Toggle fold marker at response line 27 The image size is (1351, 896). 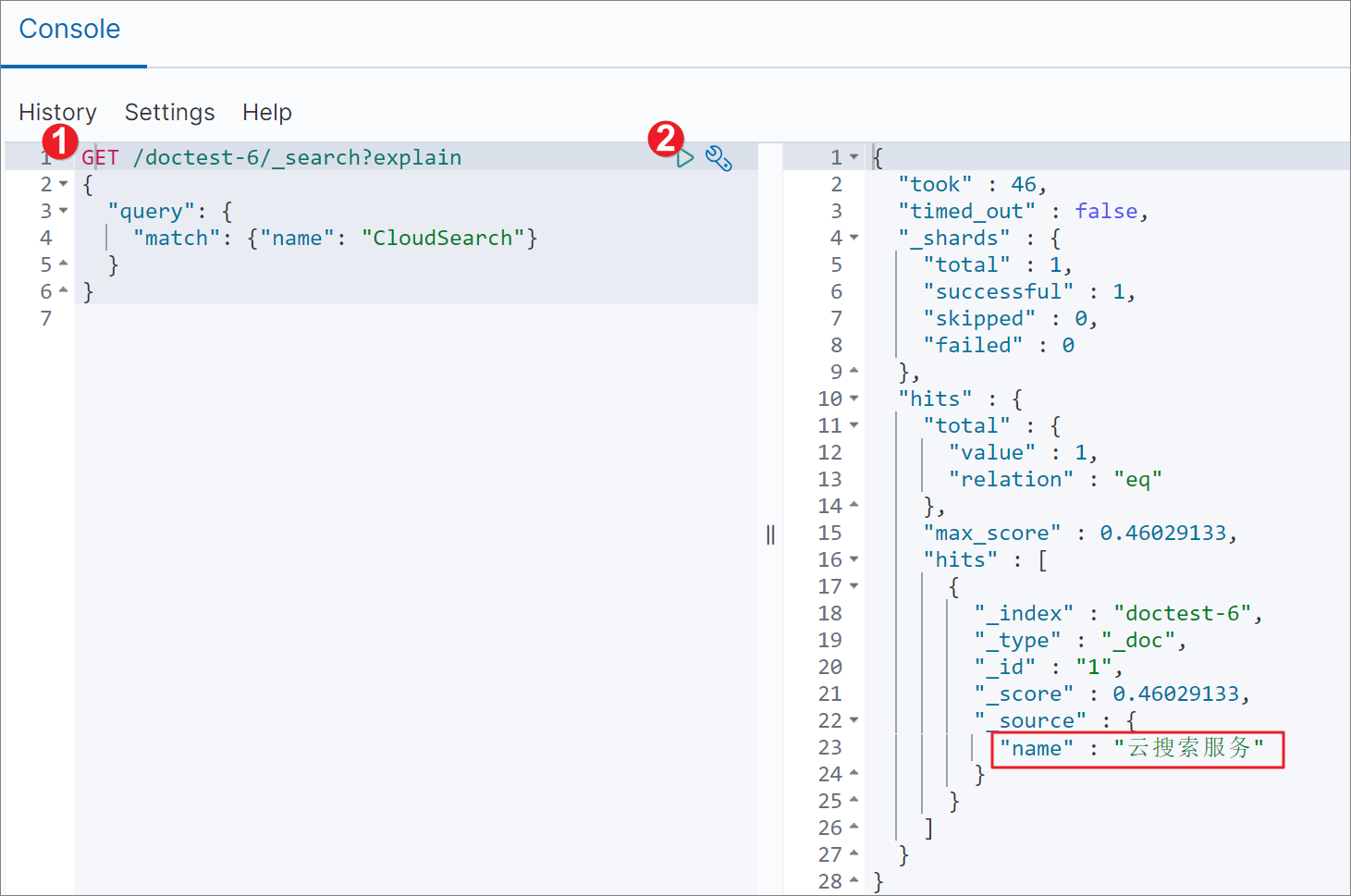[854, 854]
